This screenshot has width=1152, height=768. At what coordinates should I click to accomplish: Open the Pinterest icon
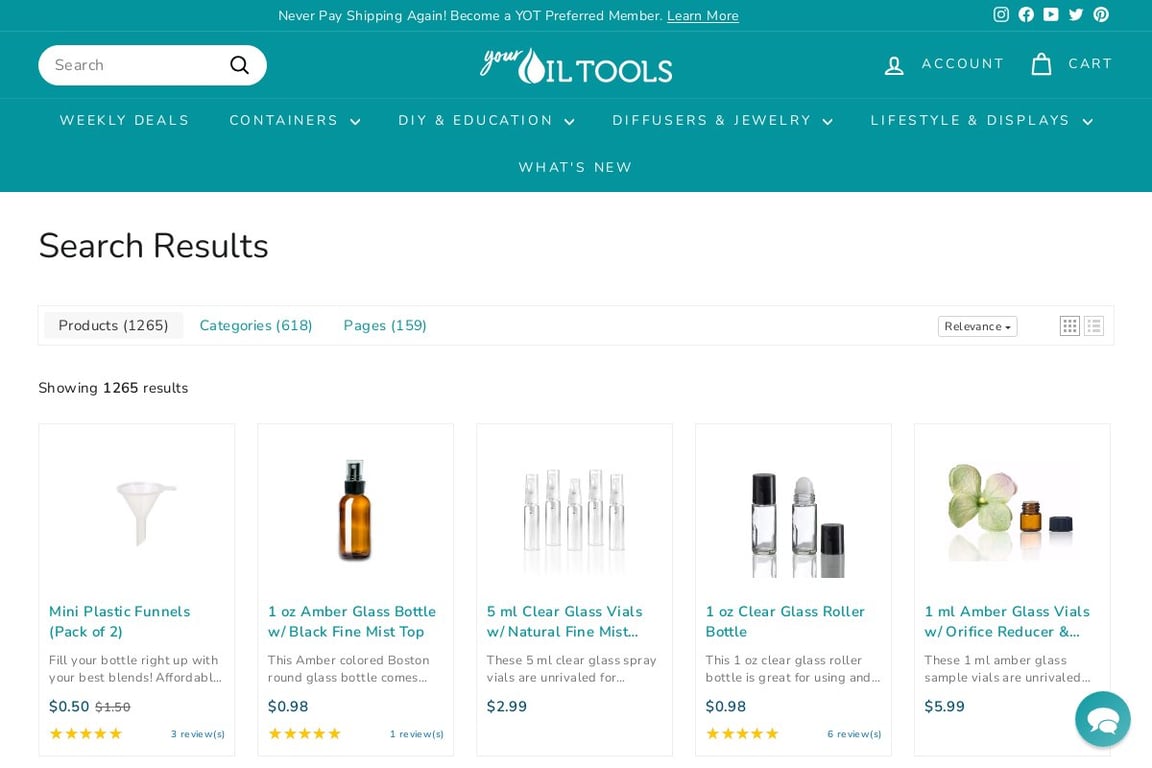coord(1101,15)
